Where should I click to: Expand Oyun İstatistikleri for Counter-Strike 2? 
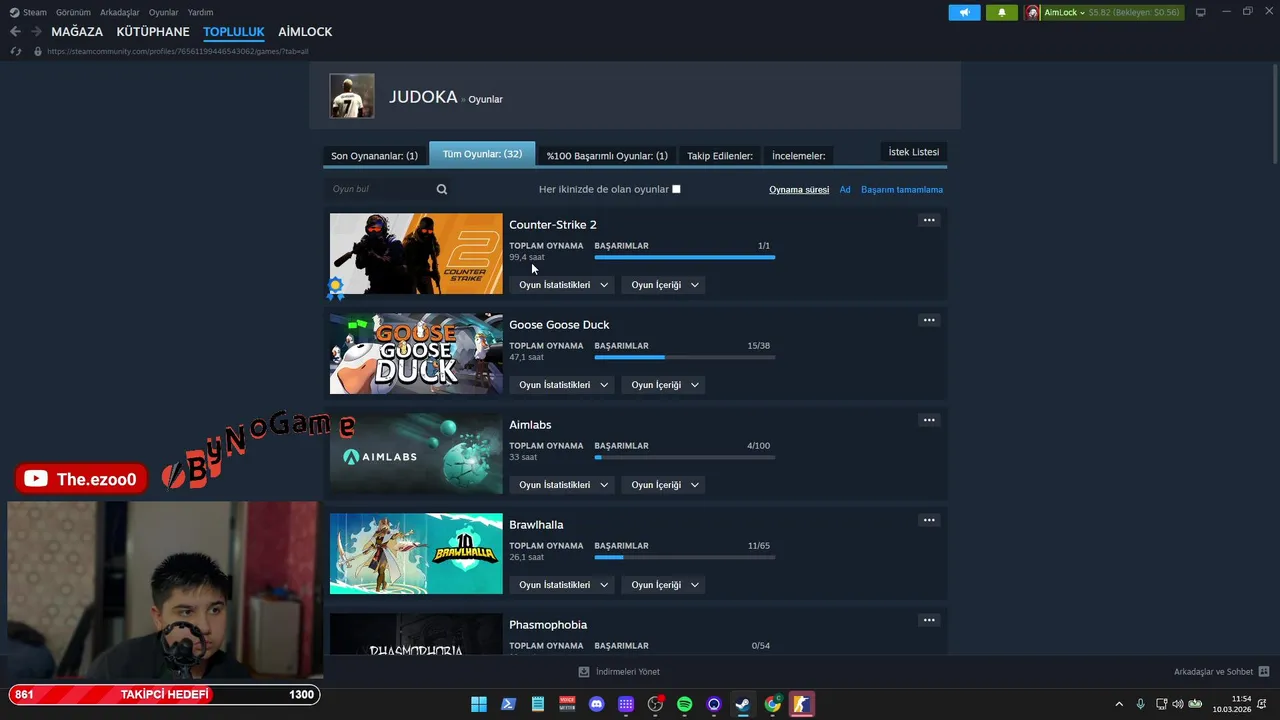pyautogui.click(x=563, y=285)
